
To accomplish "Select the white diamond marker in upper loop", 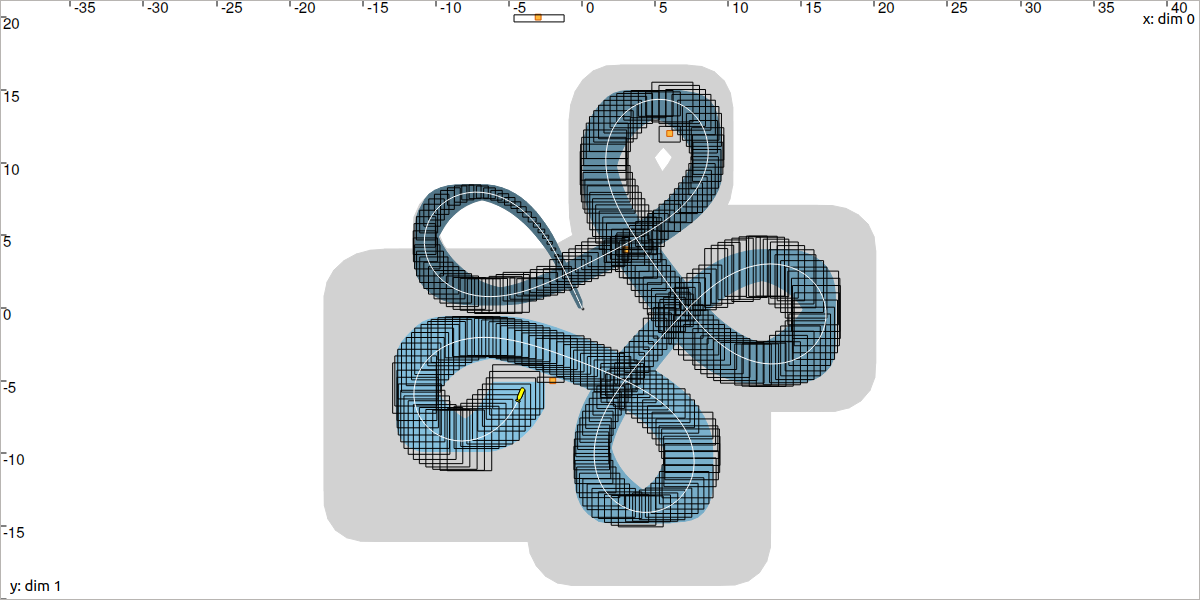I will [663, 158].
